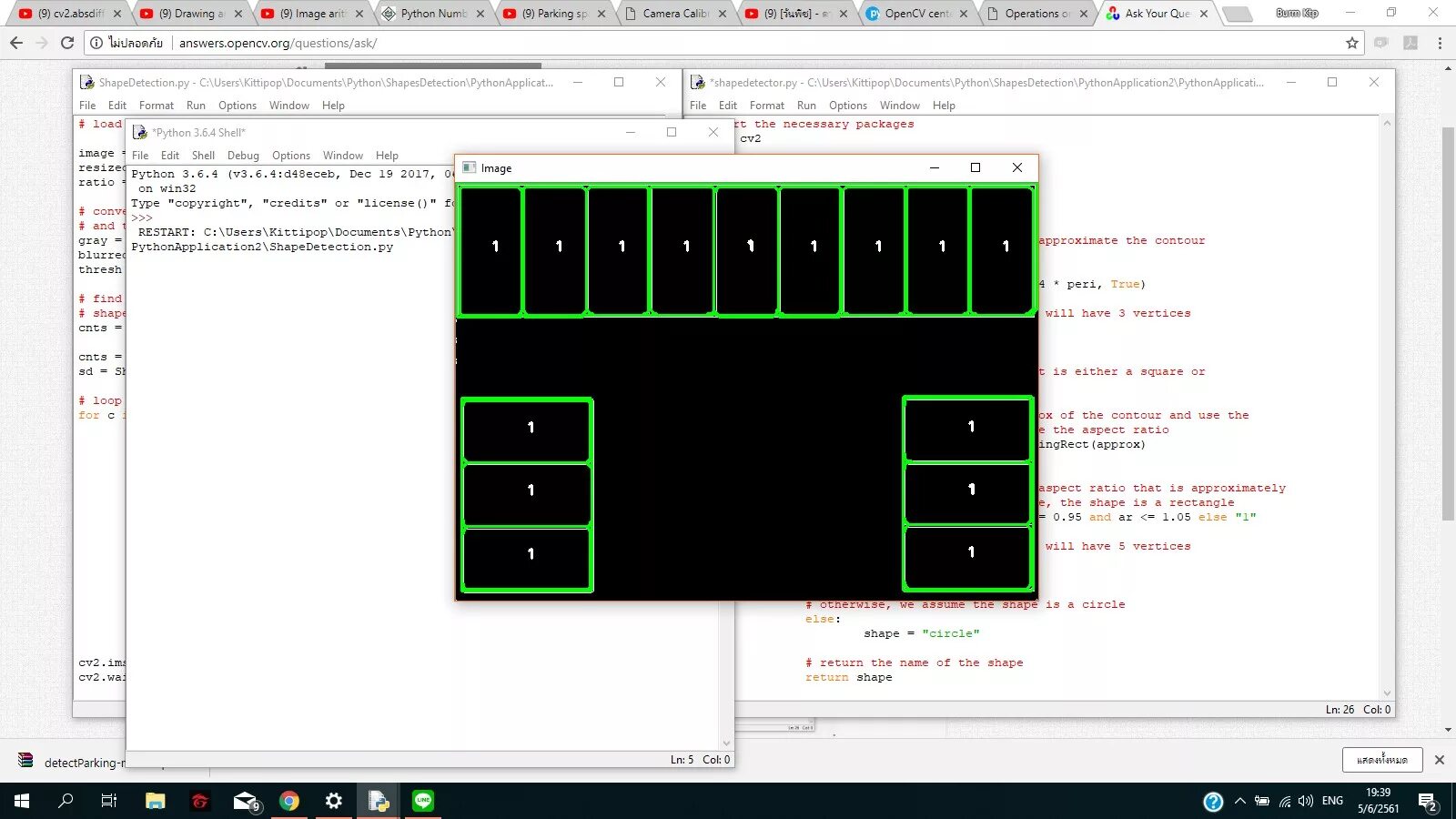The height and width of the screenshot is (819, 1456).
Task: Switch to the Camera Calibration browser tab
Action: pos(675,14)
